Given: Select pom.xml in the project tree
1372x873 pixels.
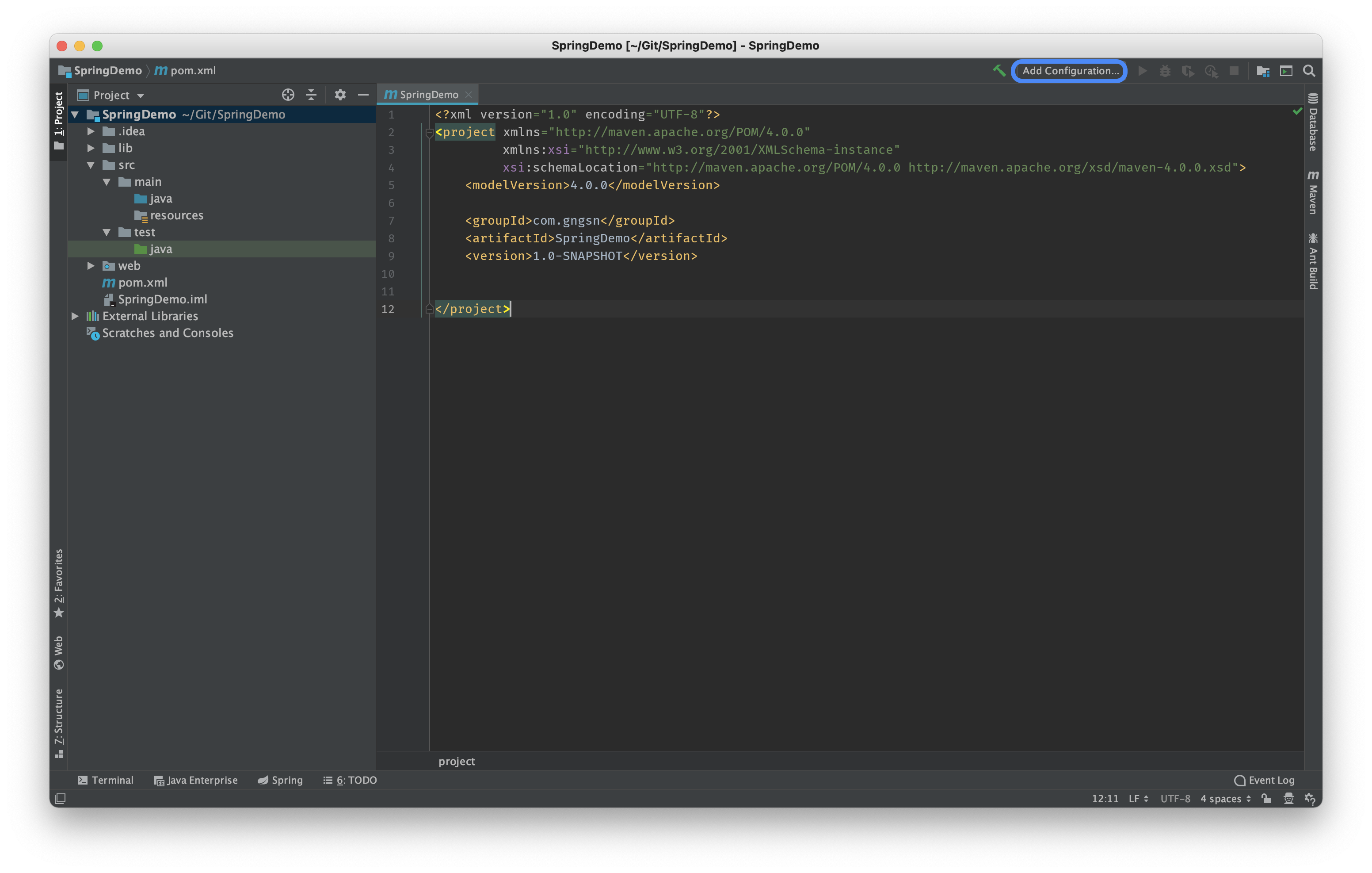Looking at the screenshot, I should pos(142,282).
